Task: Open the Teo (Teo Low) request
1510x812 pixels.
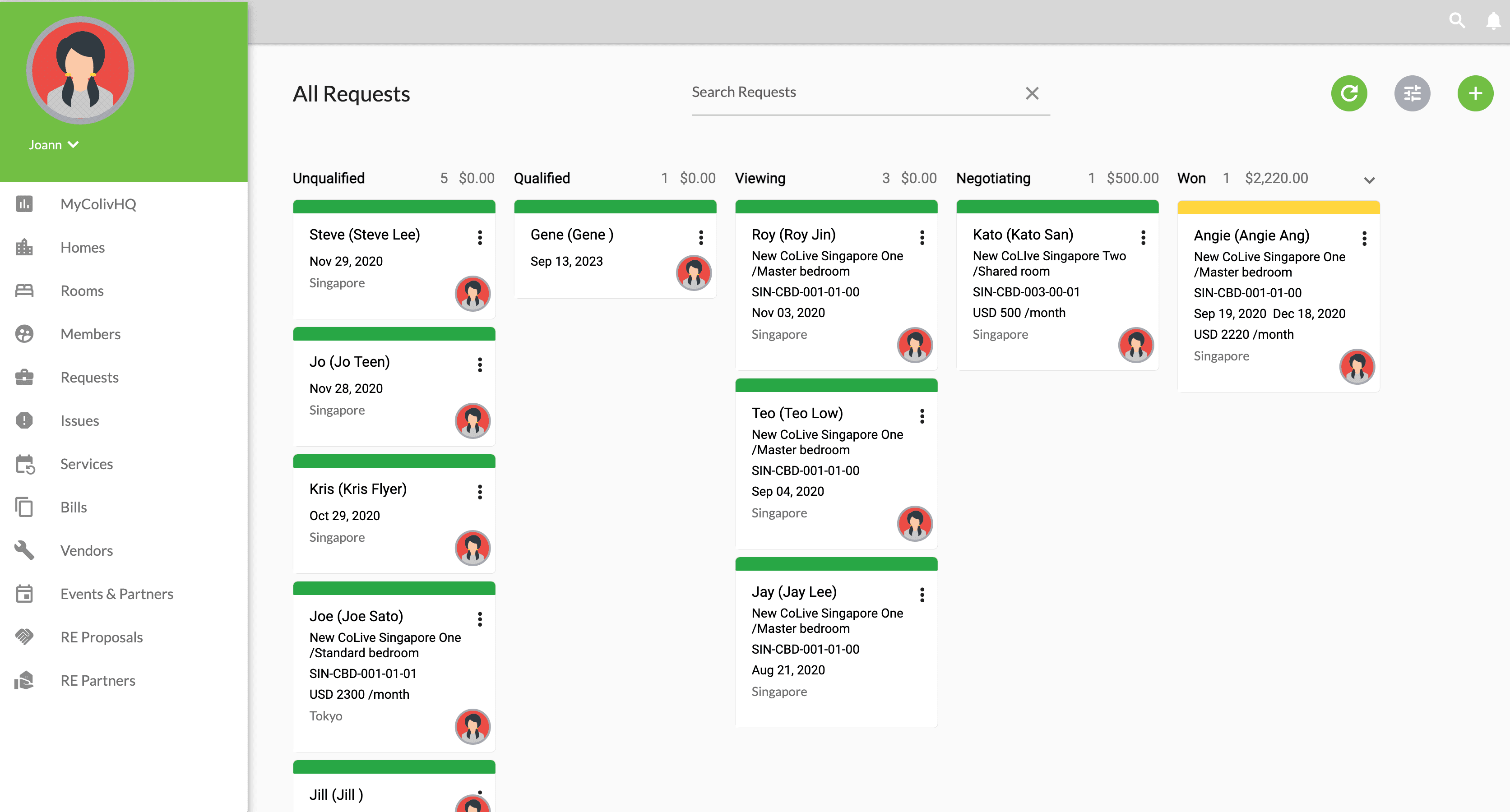Action: [x=797, y=413]
